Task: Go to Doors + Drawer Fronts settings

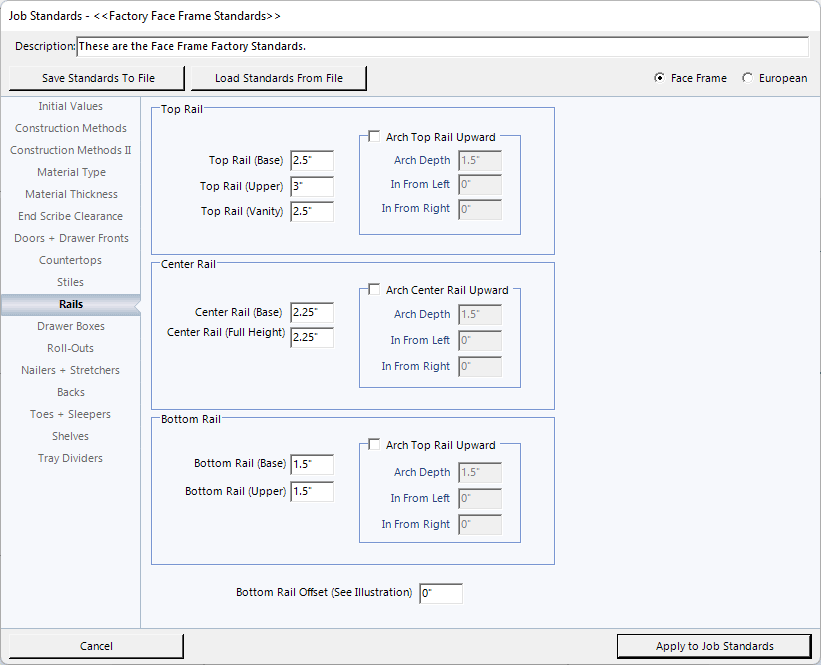Action: 70,238
